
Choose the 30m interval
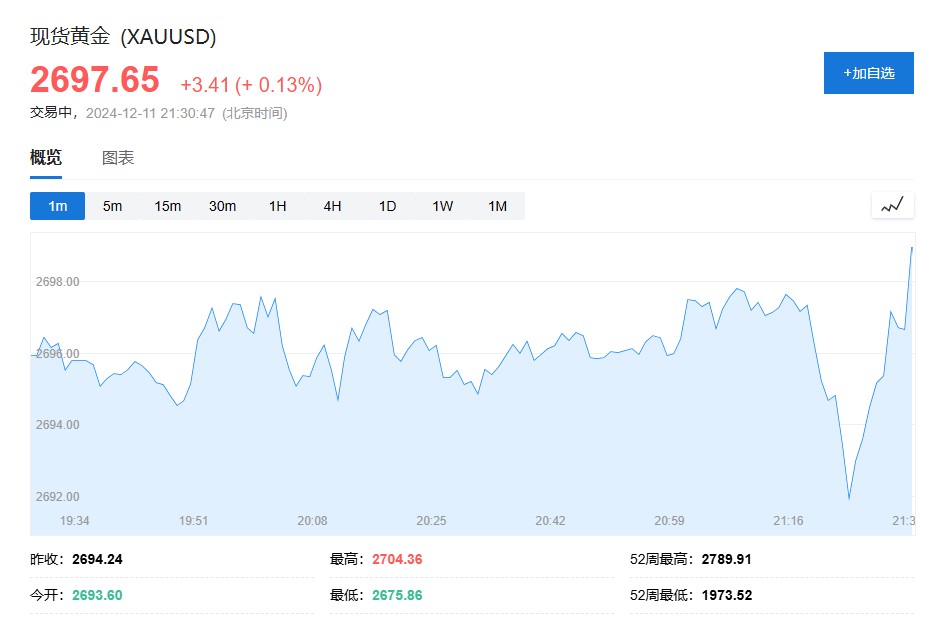[x=222, y=206]
